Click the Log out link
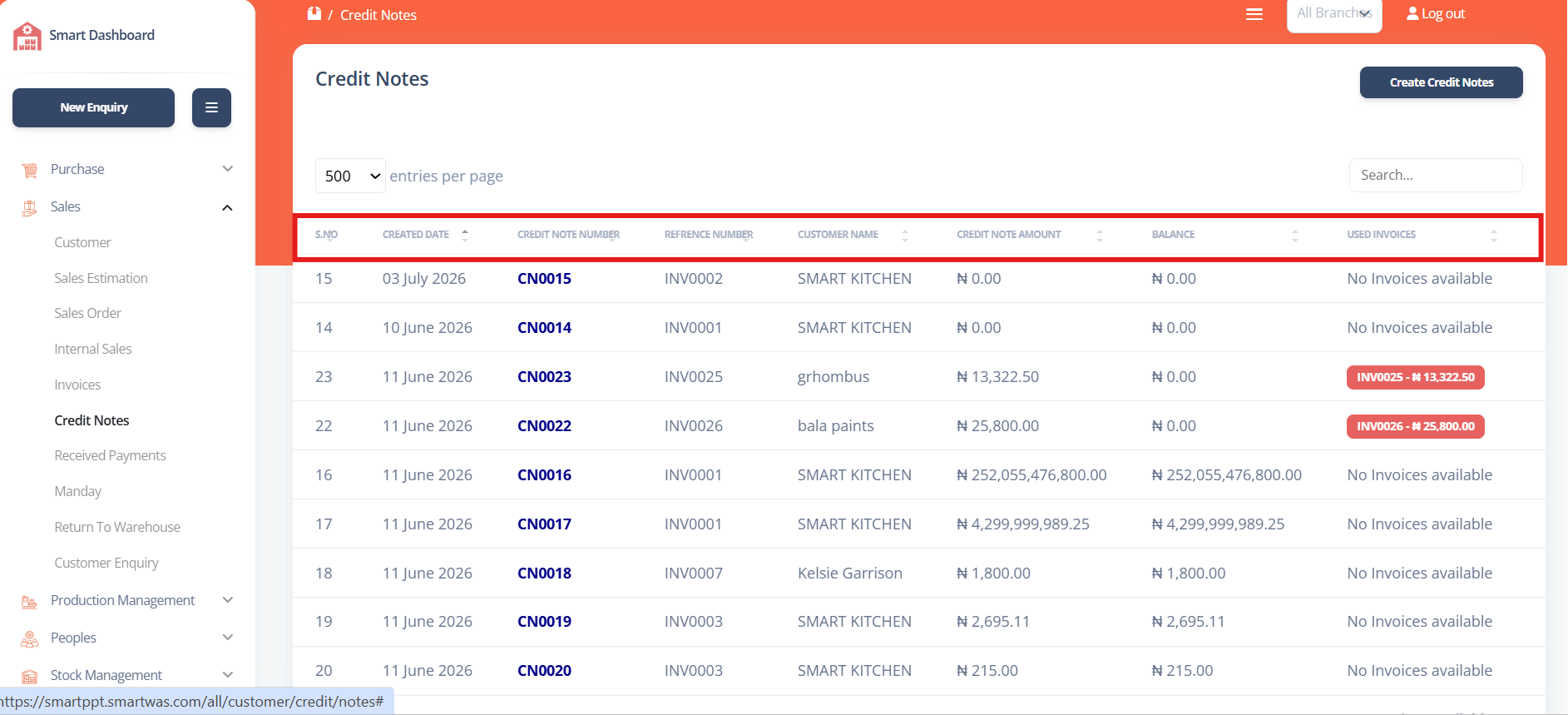The width and height of the screenshot is (1568, 715). (x=1443, y=13)
